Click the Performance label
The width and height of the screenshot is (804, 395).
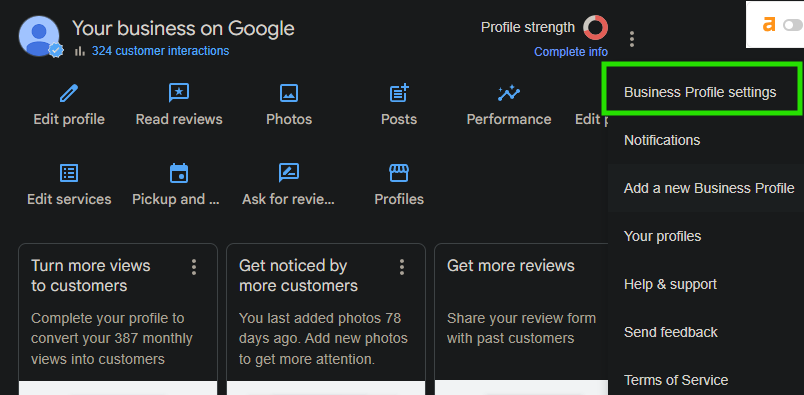509,120
